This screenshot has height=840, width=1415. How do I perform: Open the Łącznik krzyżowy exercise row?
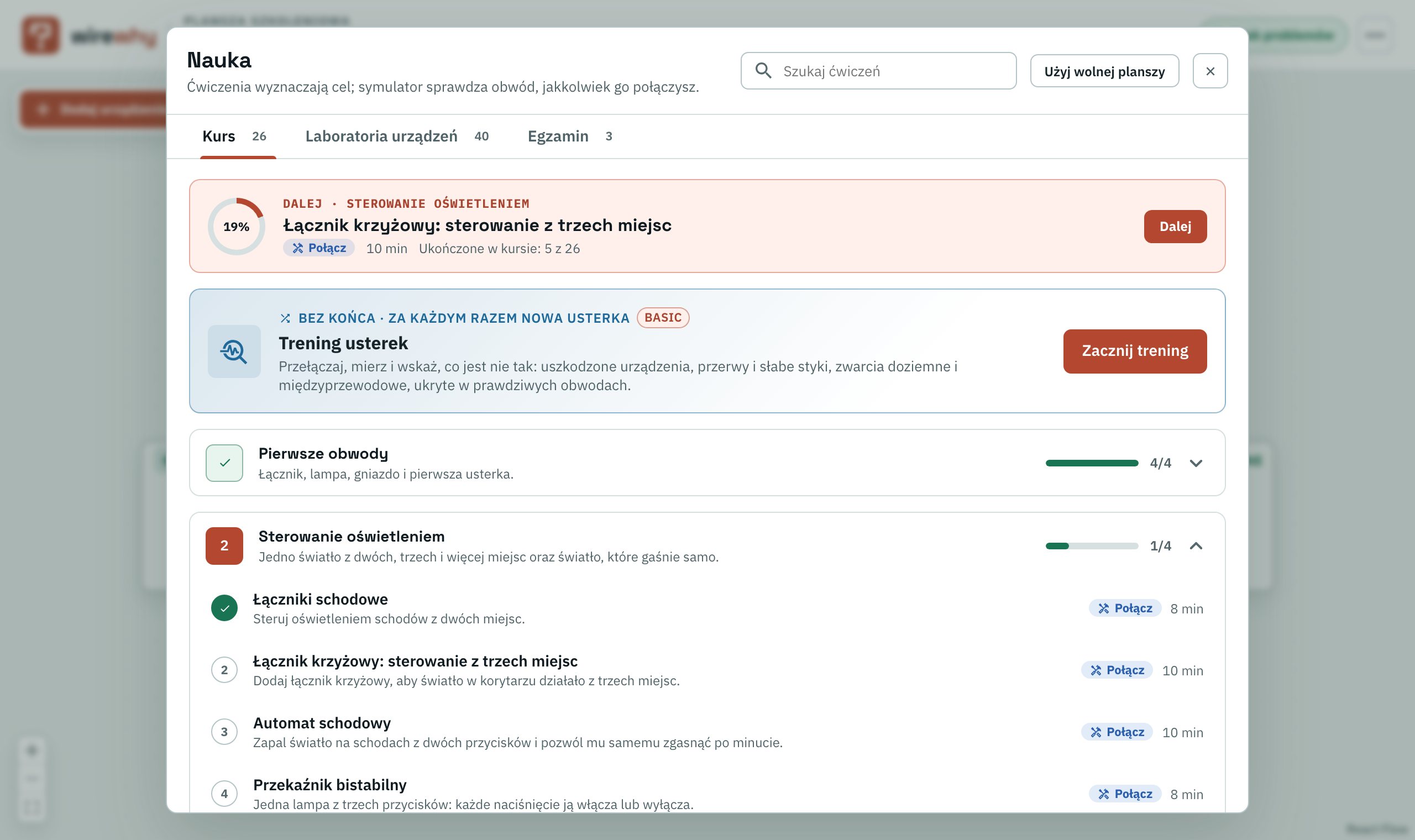point(707,670)
